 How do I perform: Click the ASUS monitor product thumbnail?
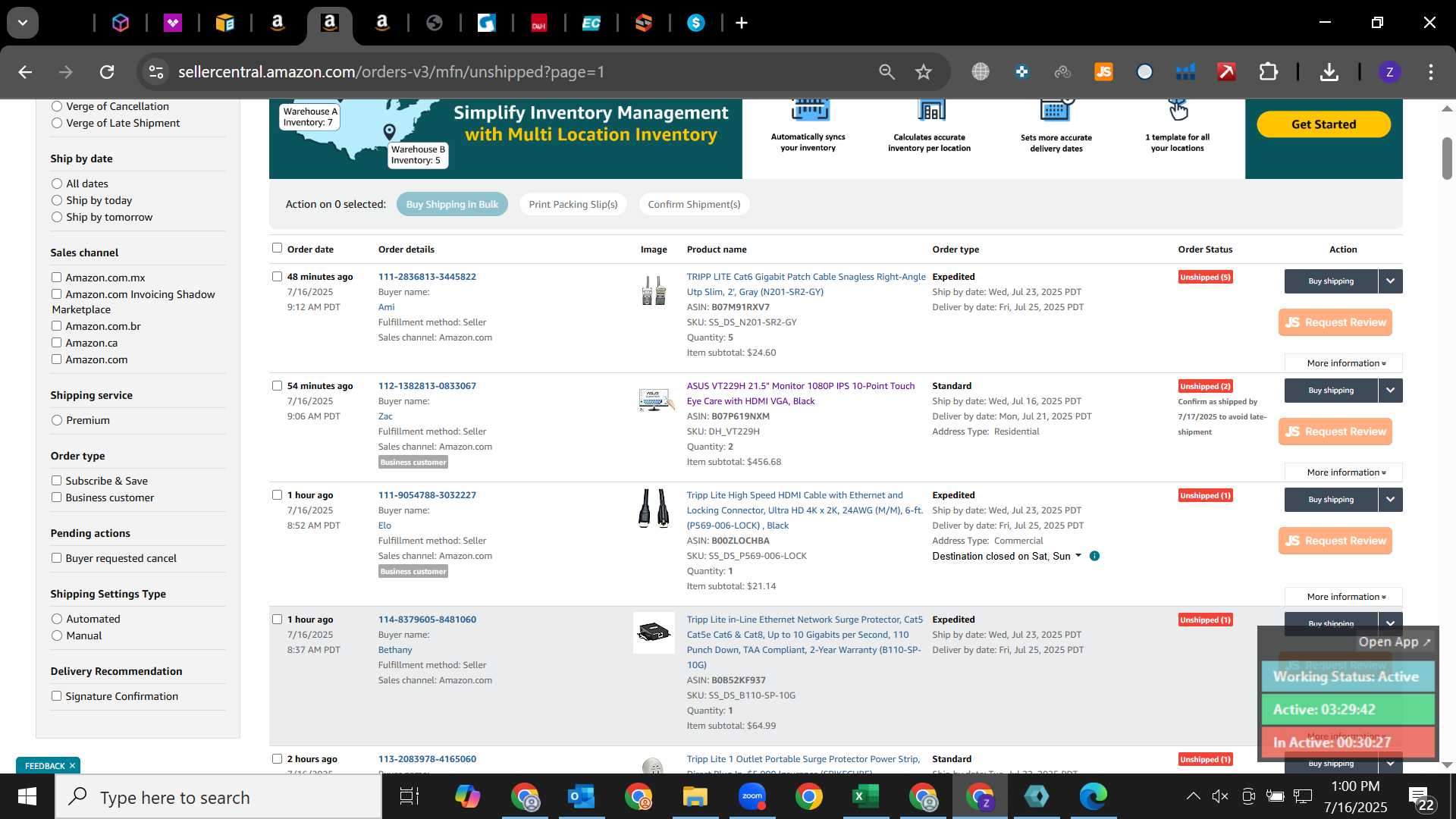[x=654, y=399]
